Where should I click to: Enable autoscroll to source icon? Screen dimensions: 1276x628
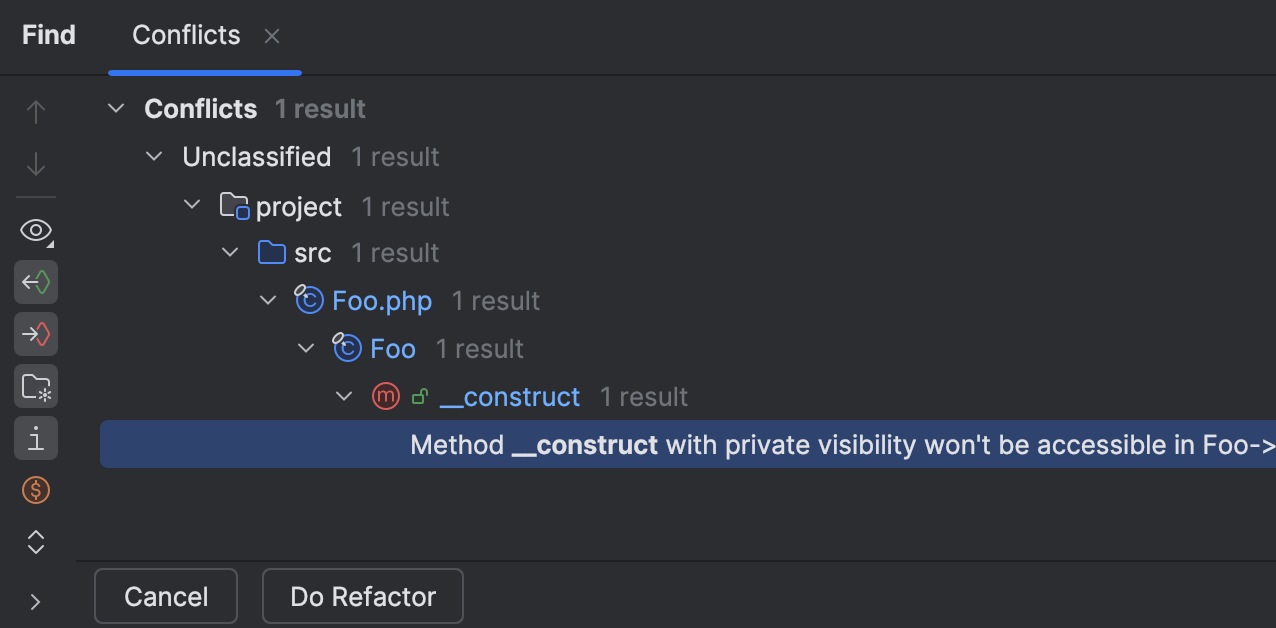tap(36, 282)
